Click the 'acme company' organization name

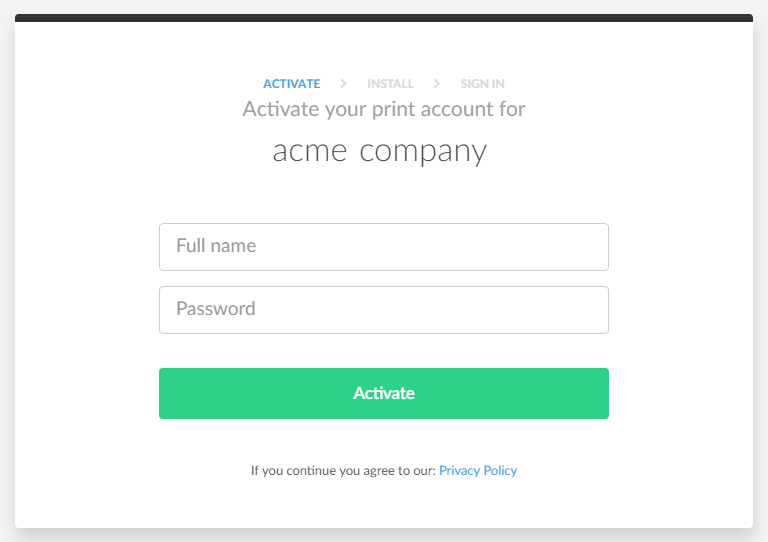[380, 151]
